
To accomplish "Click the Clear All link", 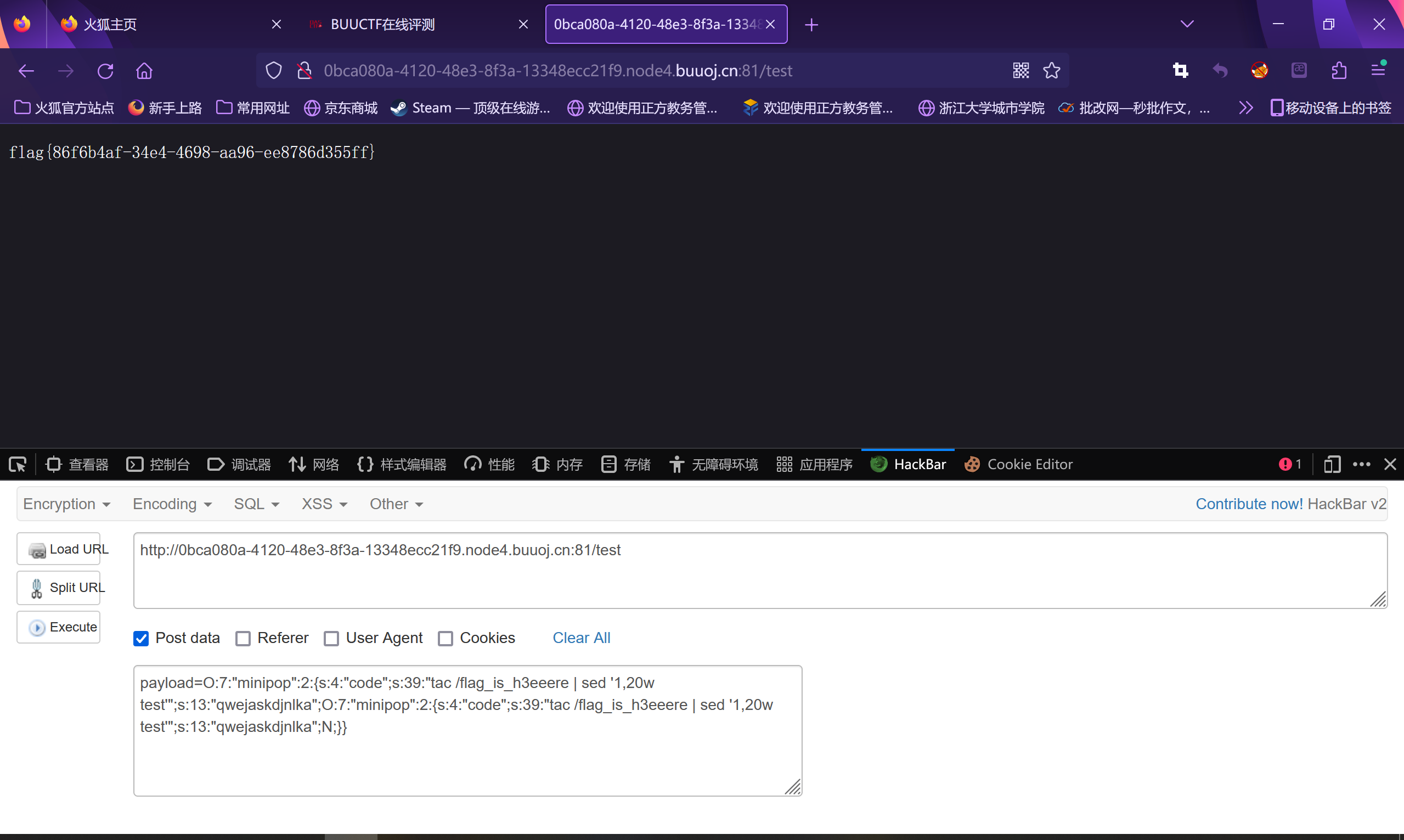I will [x=581, y=638].
